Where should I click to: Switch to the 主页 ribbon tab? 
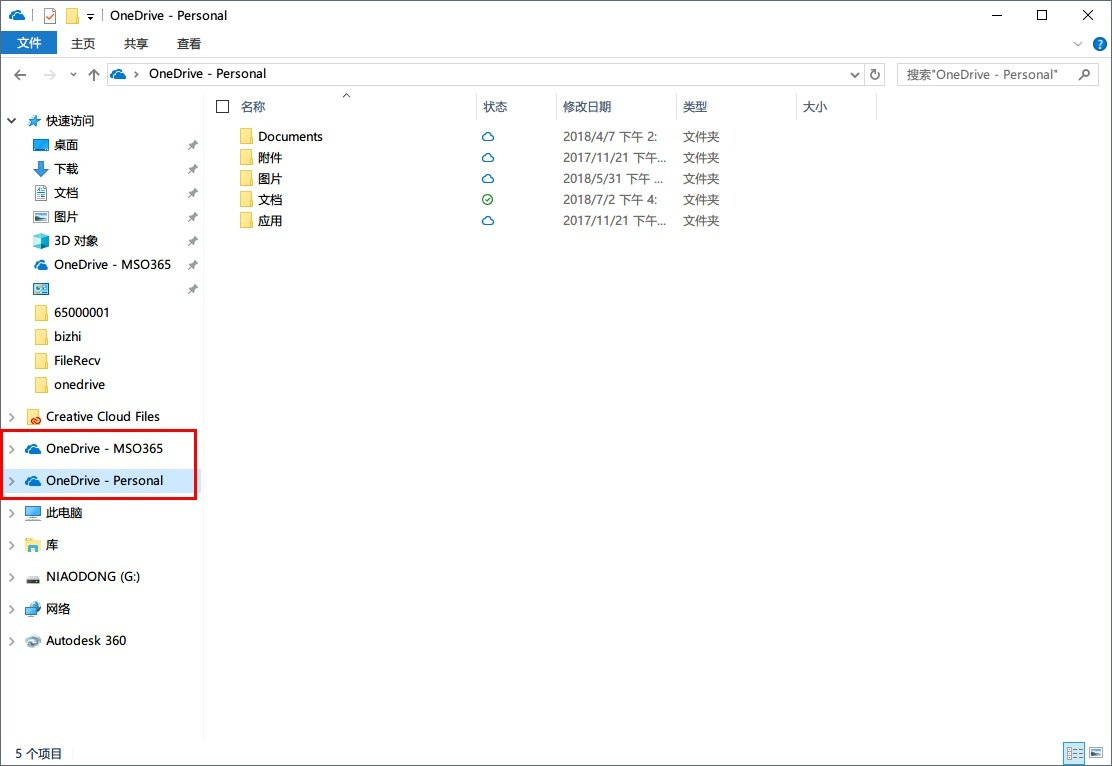click(x=83, y=43)
